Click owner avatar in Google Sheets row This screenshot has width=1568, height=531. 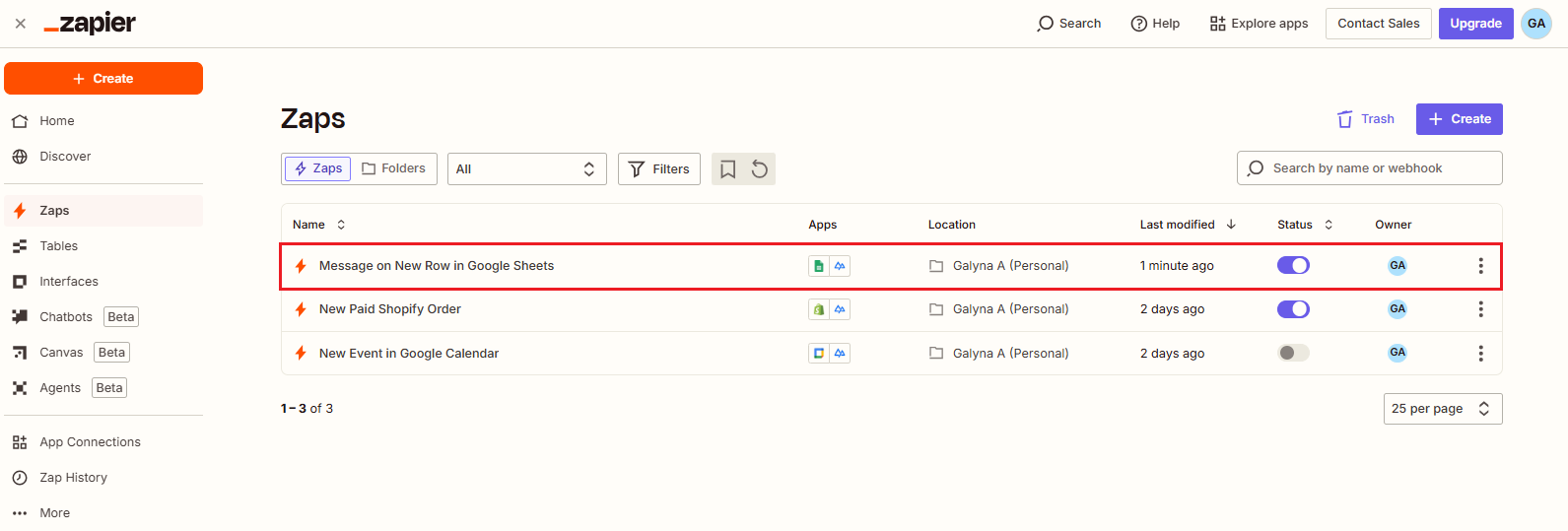click(x=1398, y=266)
